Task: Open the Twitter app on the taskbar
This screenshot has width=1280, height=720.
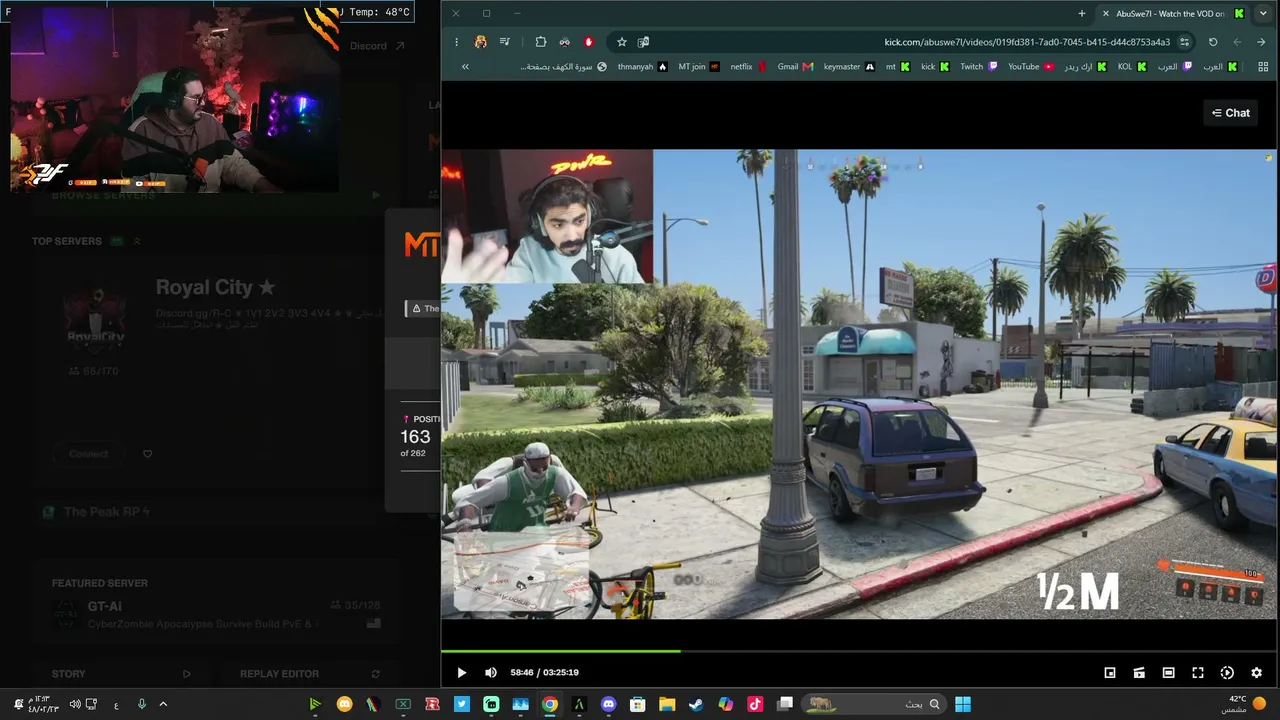Action: click(x=462, y=705)
